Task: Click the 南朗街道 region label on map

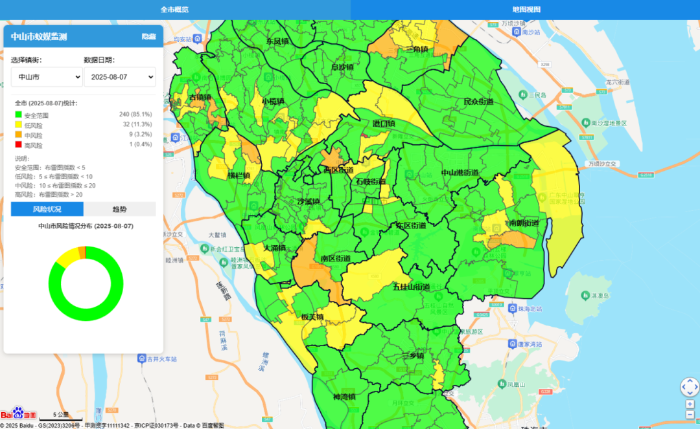Action: pyautogui.click(x=524, y=223)
